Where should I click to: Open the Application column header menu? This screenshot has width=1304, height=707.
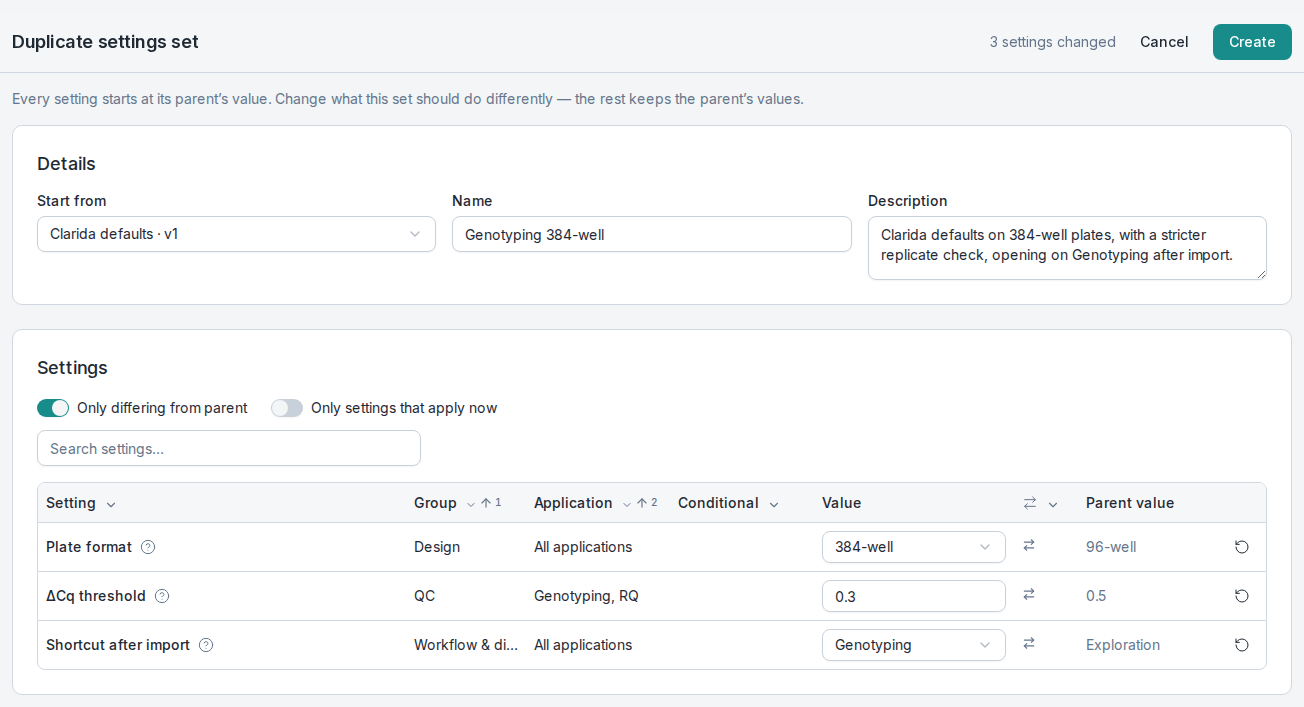[627, 504]
